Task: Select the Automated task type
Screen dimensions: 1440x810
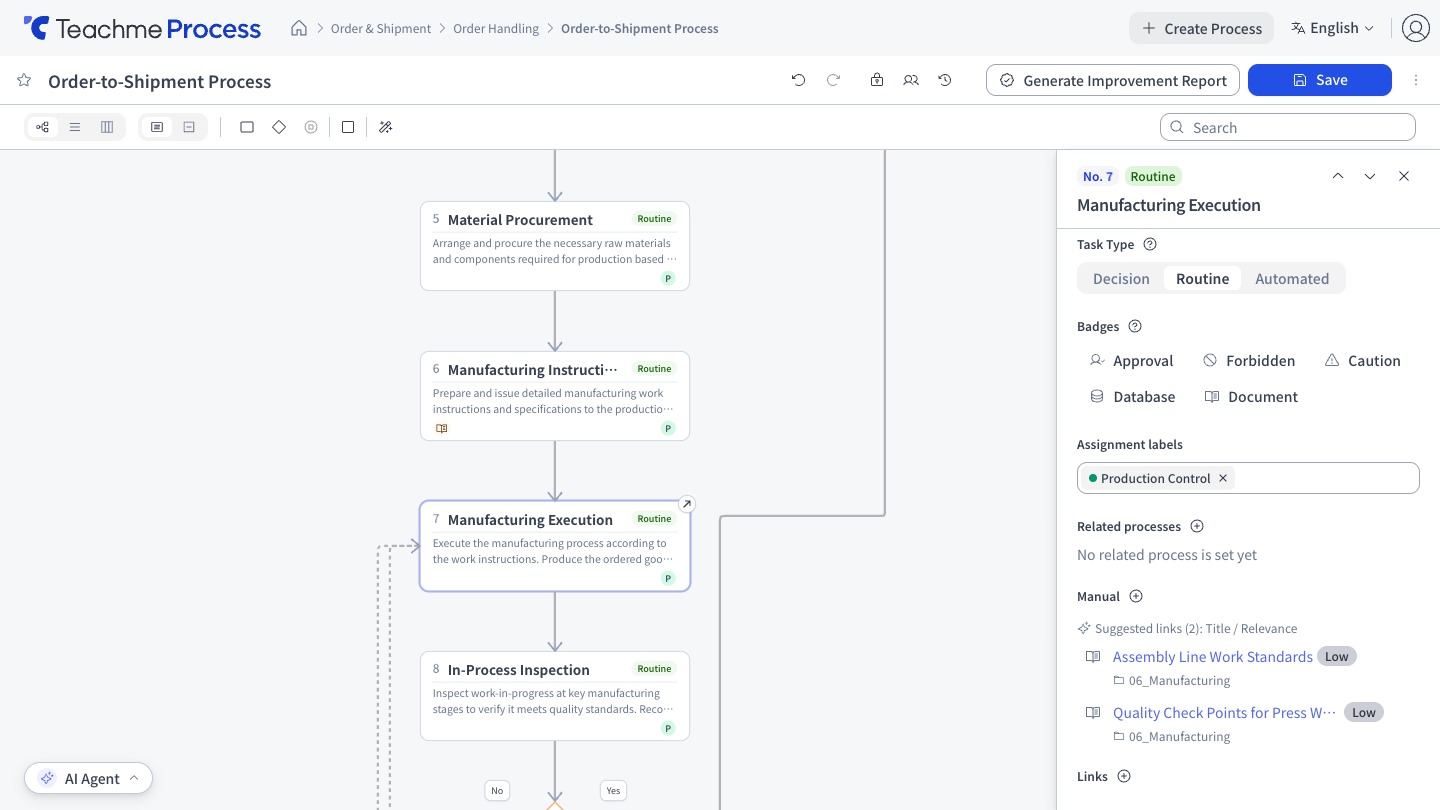Action: click(1292, 278)
